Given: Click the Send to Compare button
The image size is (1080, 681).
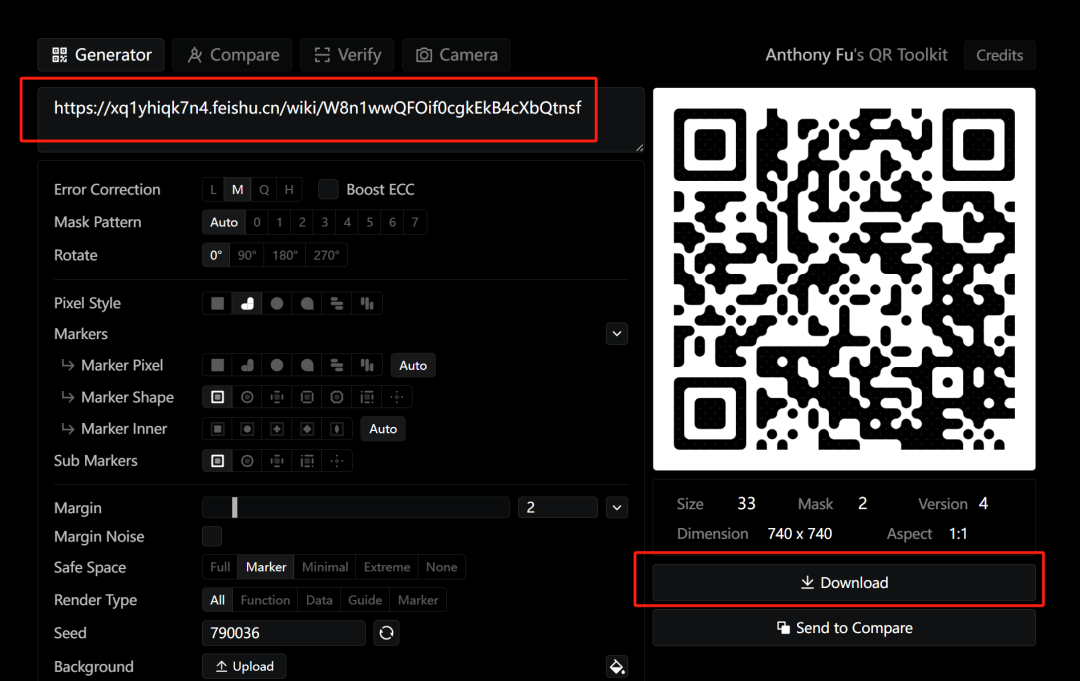Looking at the screenshot, I should [x=844, y=628].
